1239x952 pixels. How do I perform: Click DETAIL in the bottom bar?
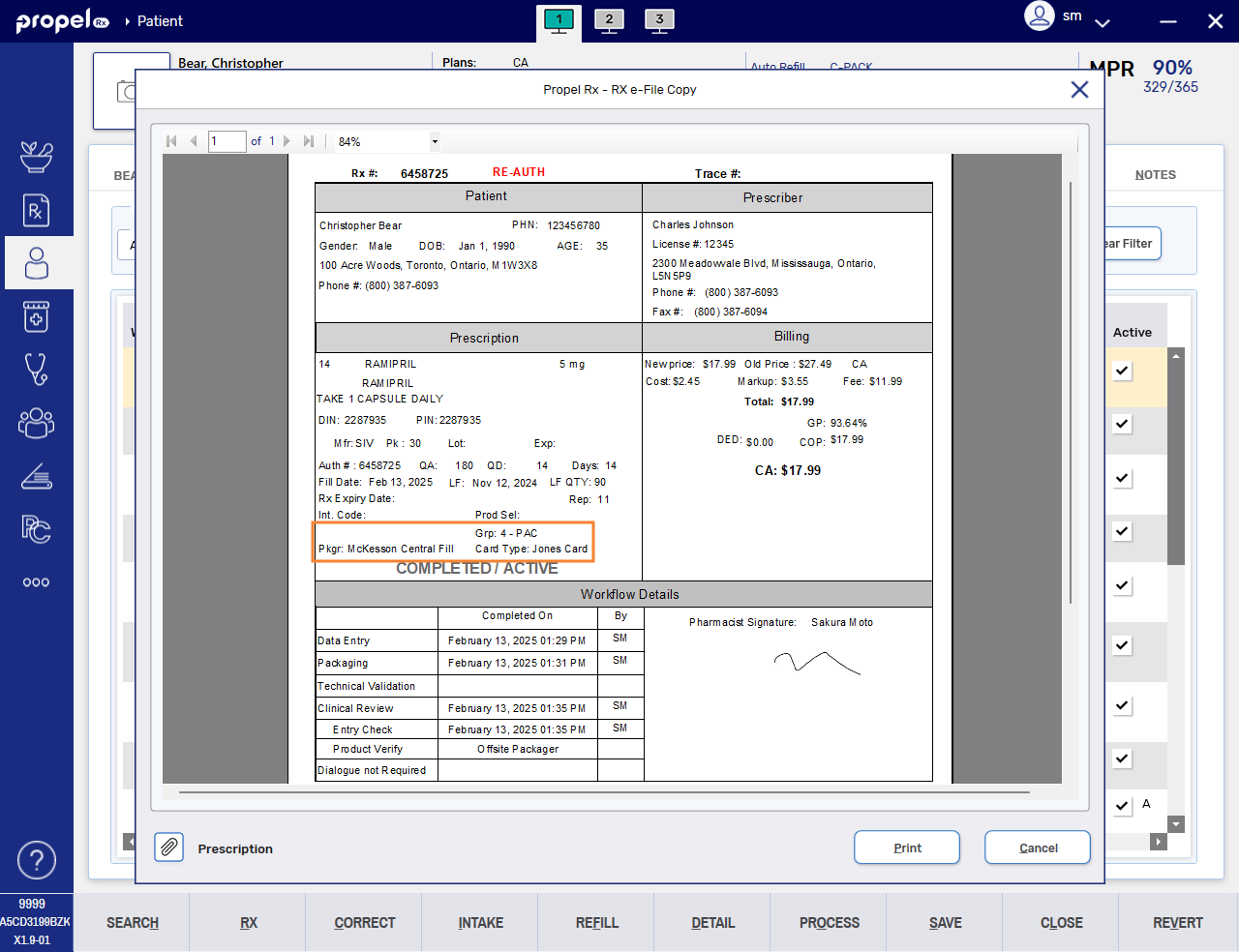(713, 923)
